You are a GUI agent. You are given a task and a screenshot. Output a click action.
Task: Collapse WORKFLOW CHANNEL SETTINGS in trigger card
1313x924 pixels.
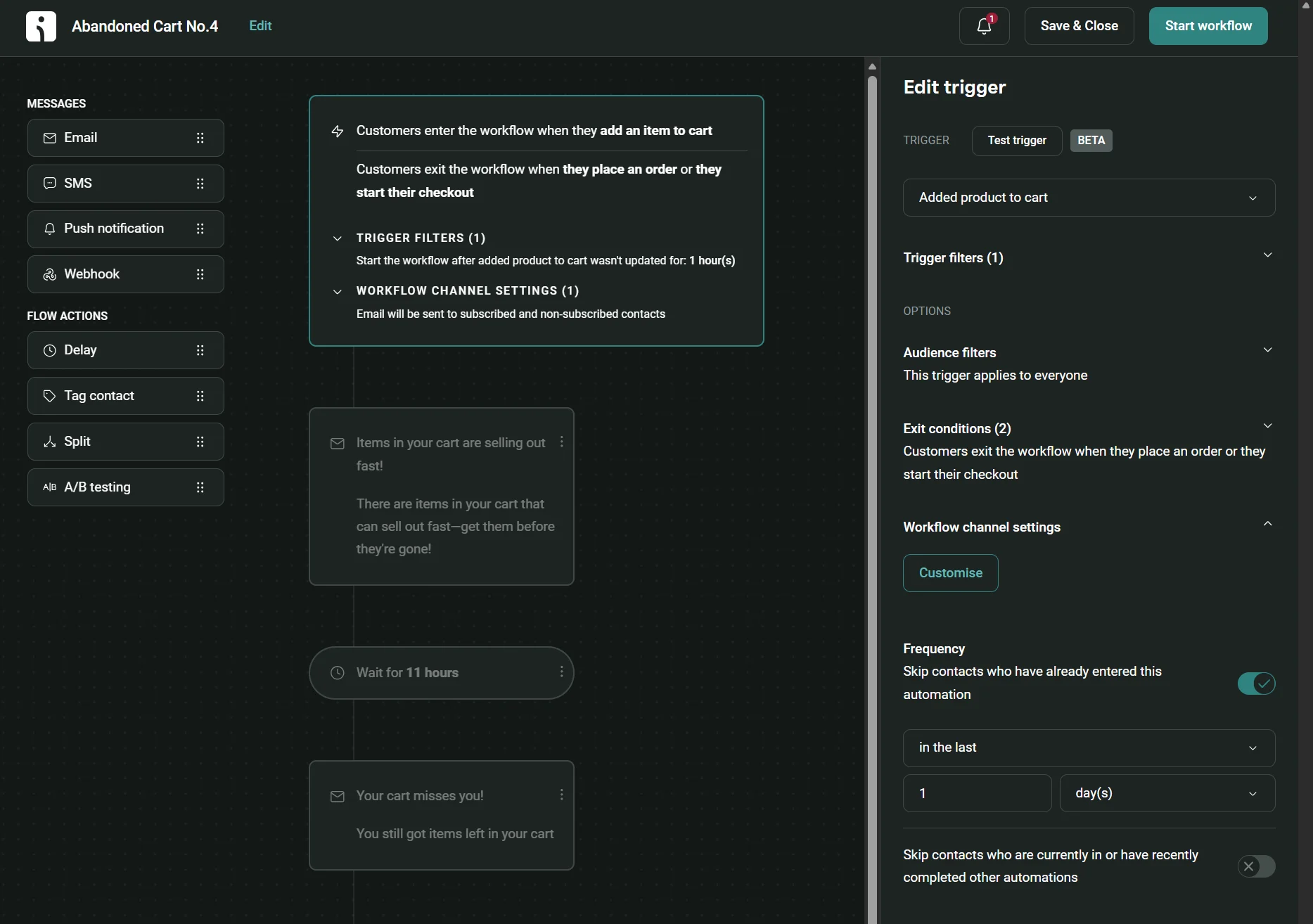coord(338,292)
